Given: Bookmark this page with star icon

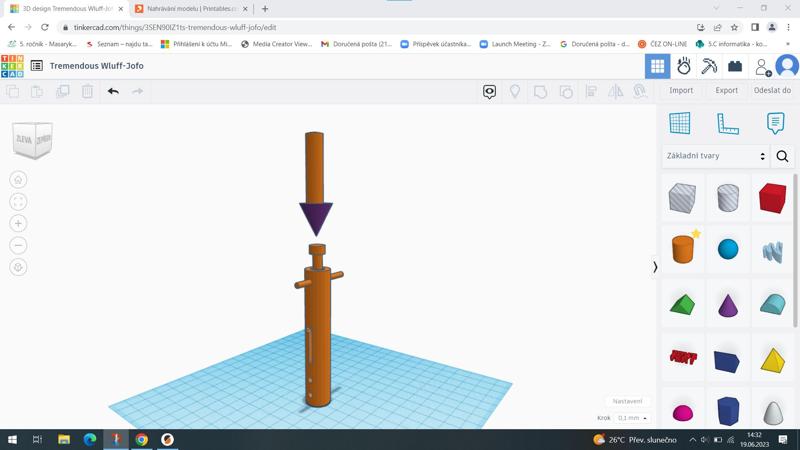Looking at the screenshot, I should click(734, 28).
